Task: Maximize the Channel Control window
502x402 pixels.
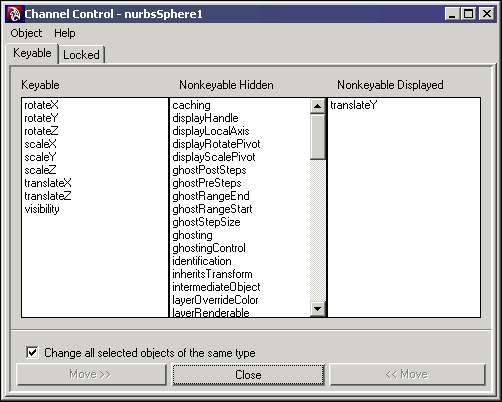Action: point(469,14)
